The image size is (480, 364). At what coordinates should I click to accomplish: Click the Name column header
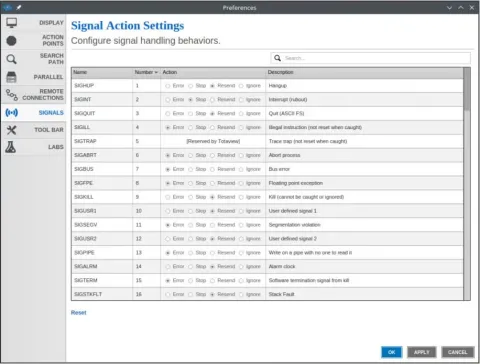[102, 72]
